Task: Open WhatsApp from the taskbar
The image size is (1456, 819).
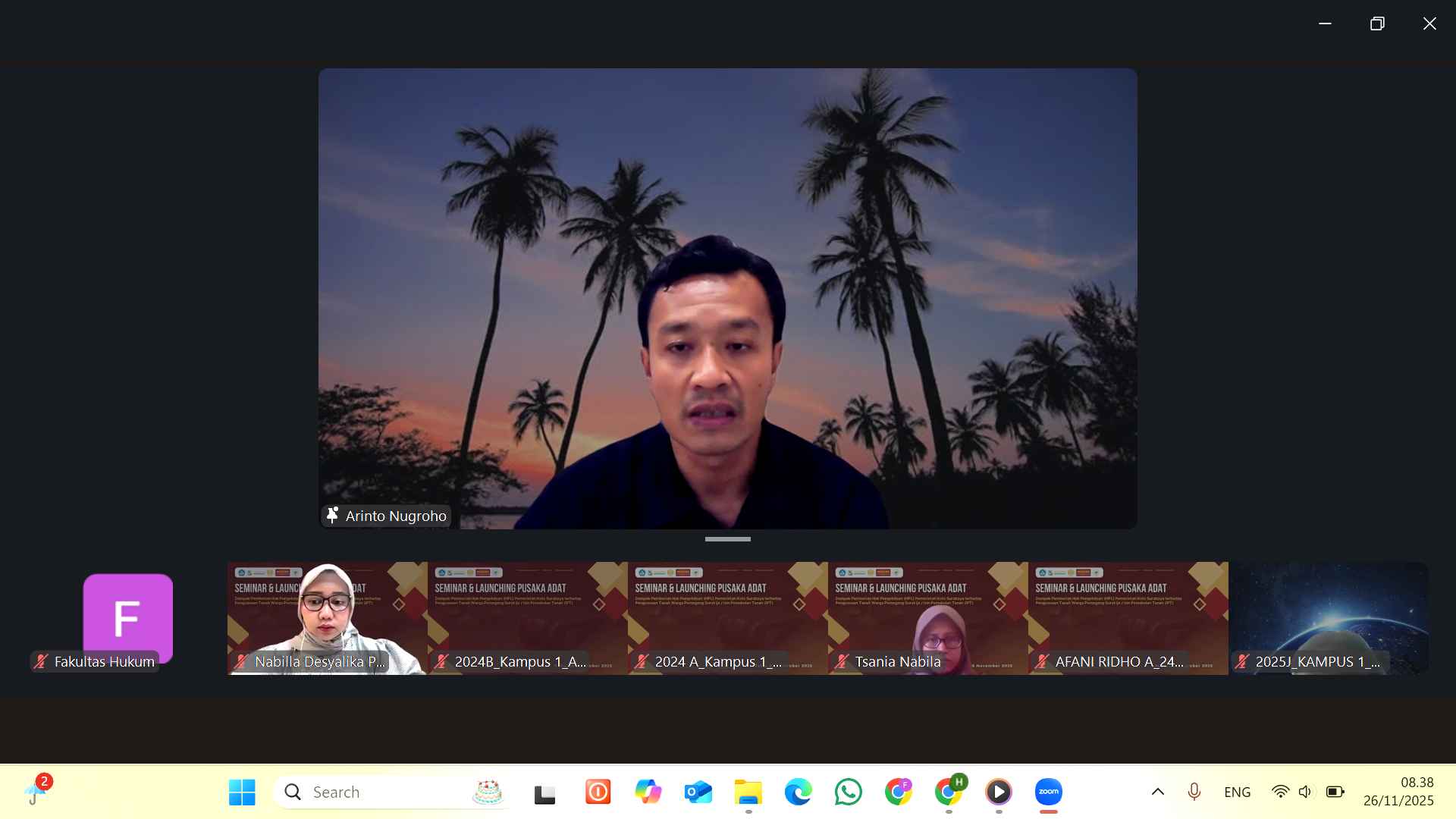Action: coord(848,792)
